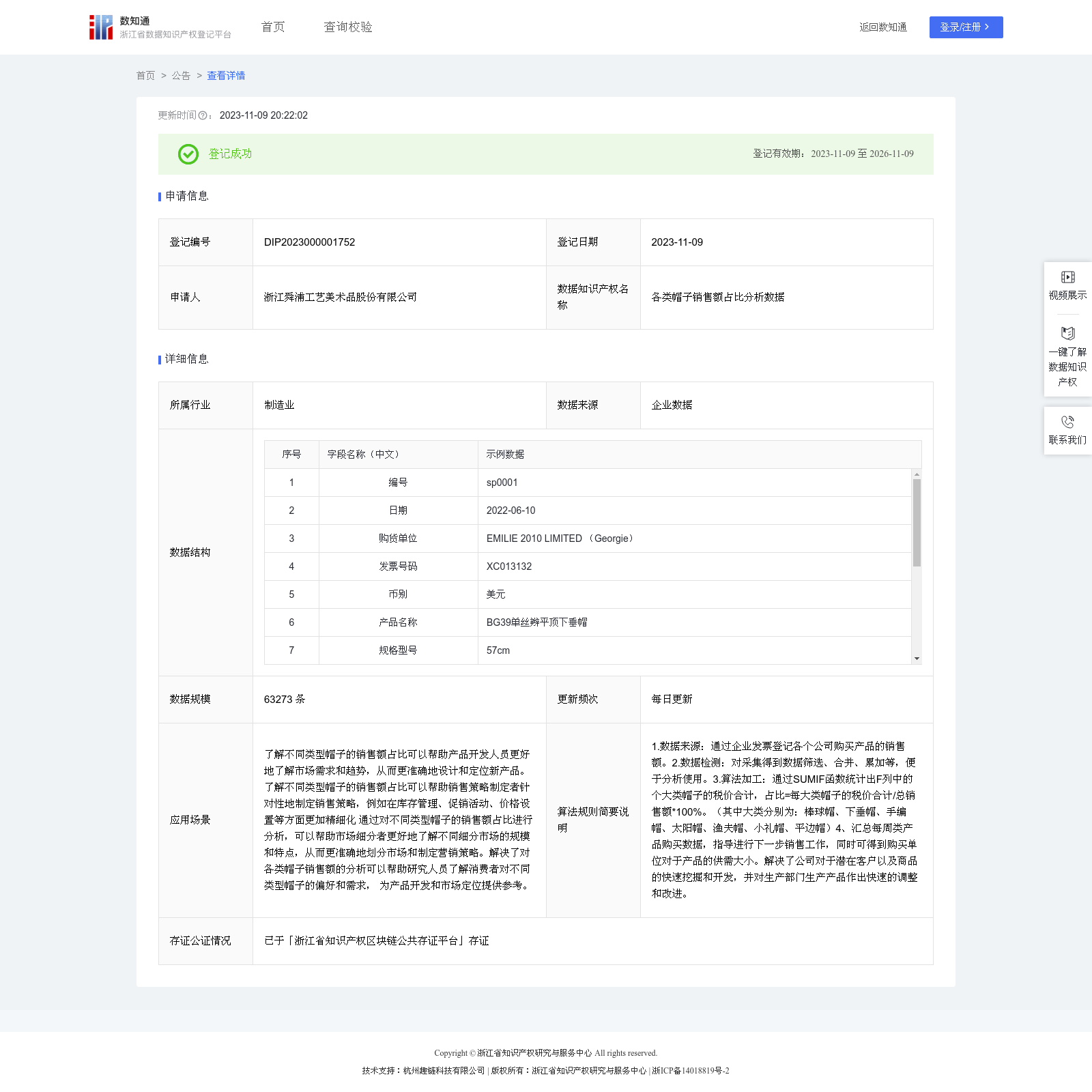Click the 数知通 logo icon
Screen dimensions: 1092x1092
tap(101, 27)
